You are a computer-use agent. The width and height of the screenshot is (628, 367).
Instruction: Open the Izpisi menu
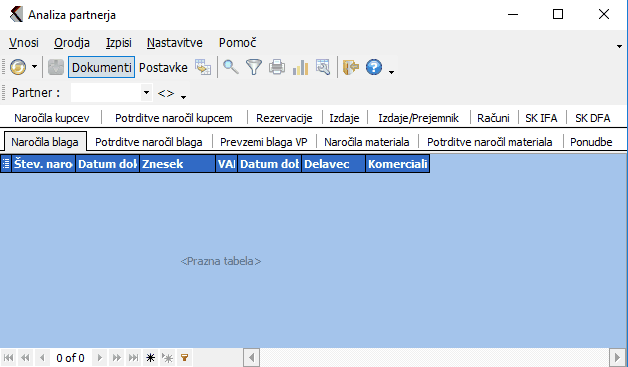coord(119,42)
